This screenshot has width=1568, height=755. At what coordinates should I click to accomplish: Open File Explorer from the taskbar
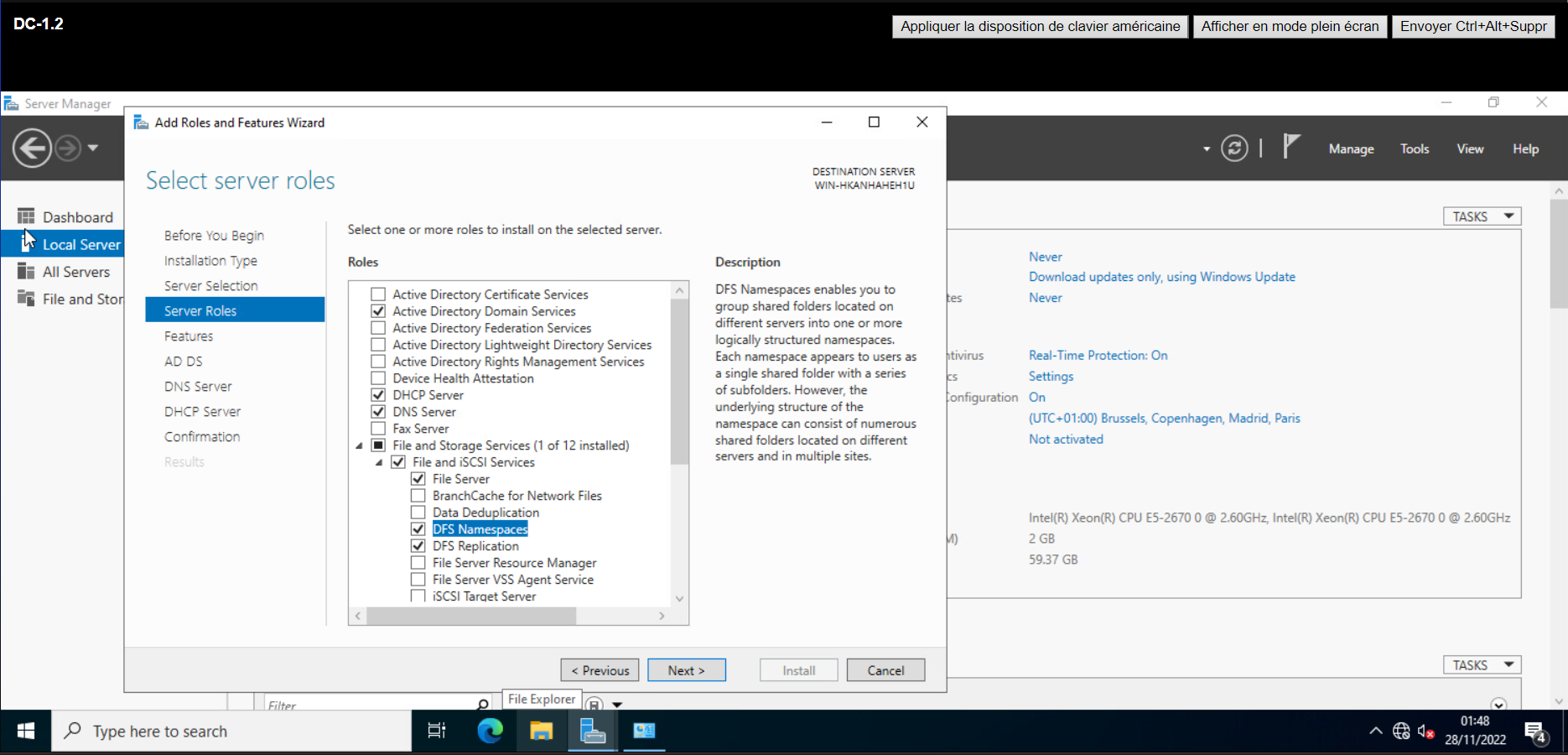(542, 732)
